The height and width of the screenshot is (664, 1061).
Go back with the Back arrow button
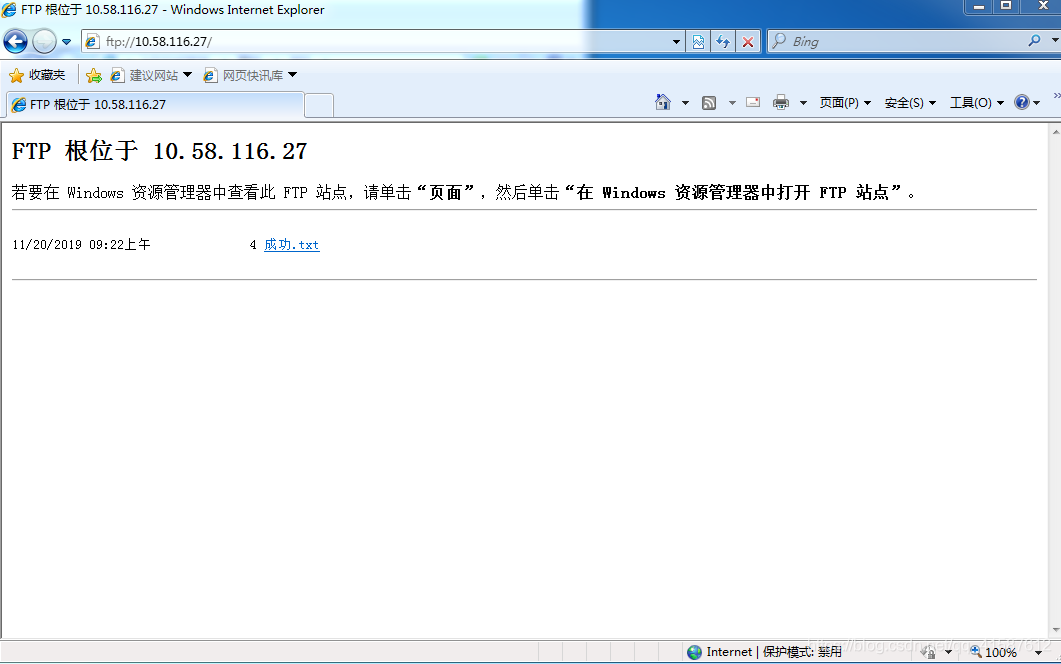[16, 41]
